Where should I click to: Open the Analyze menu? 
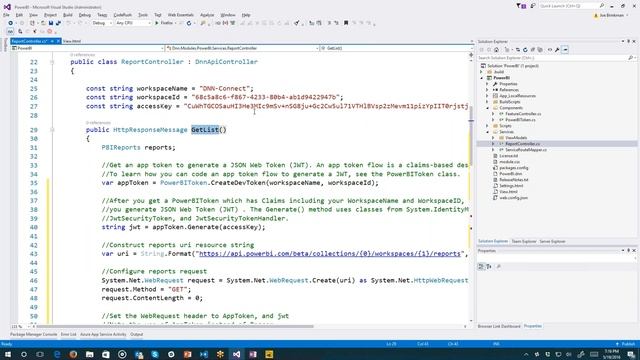pyautogui.click(x=207, y=15)
